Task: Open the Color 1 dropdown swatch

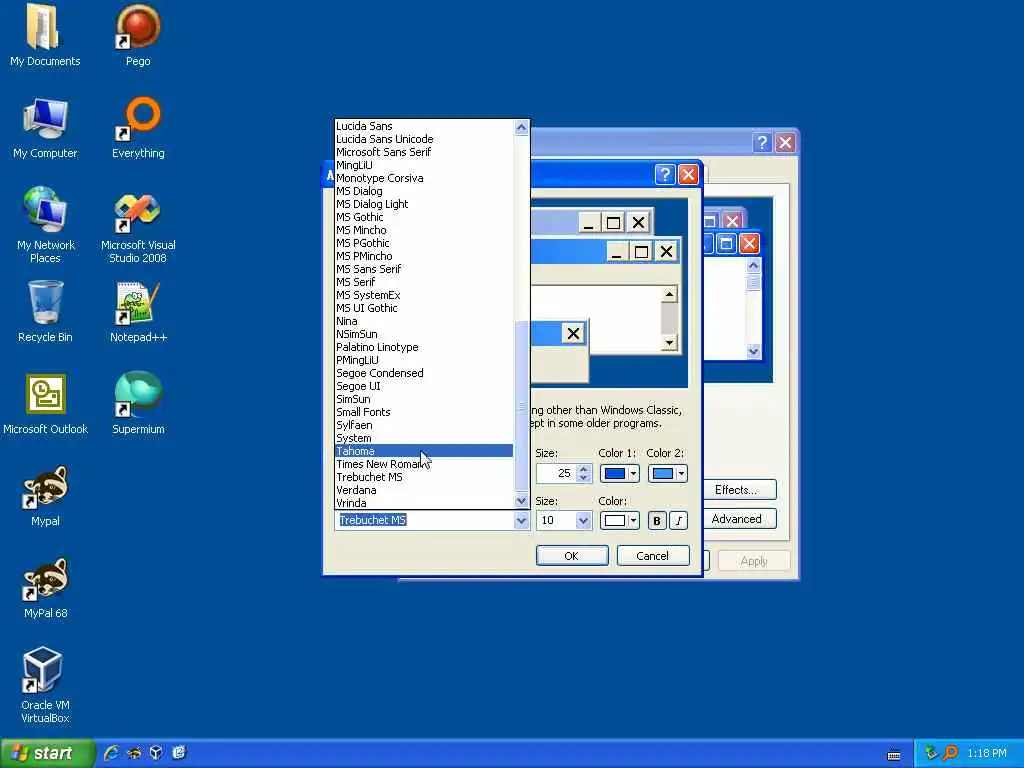Action: pyautogui.click(x=619, y=473)
